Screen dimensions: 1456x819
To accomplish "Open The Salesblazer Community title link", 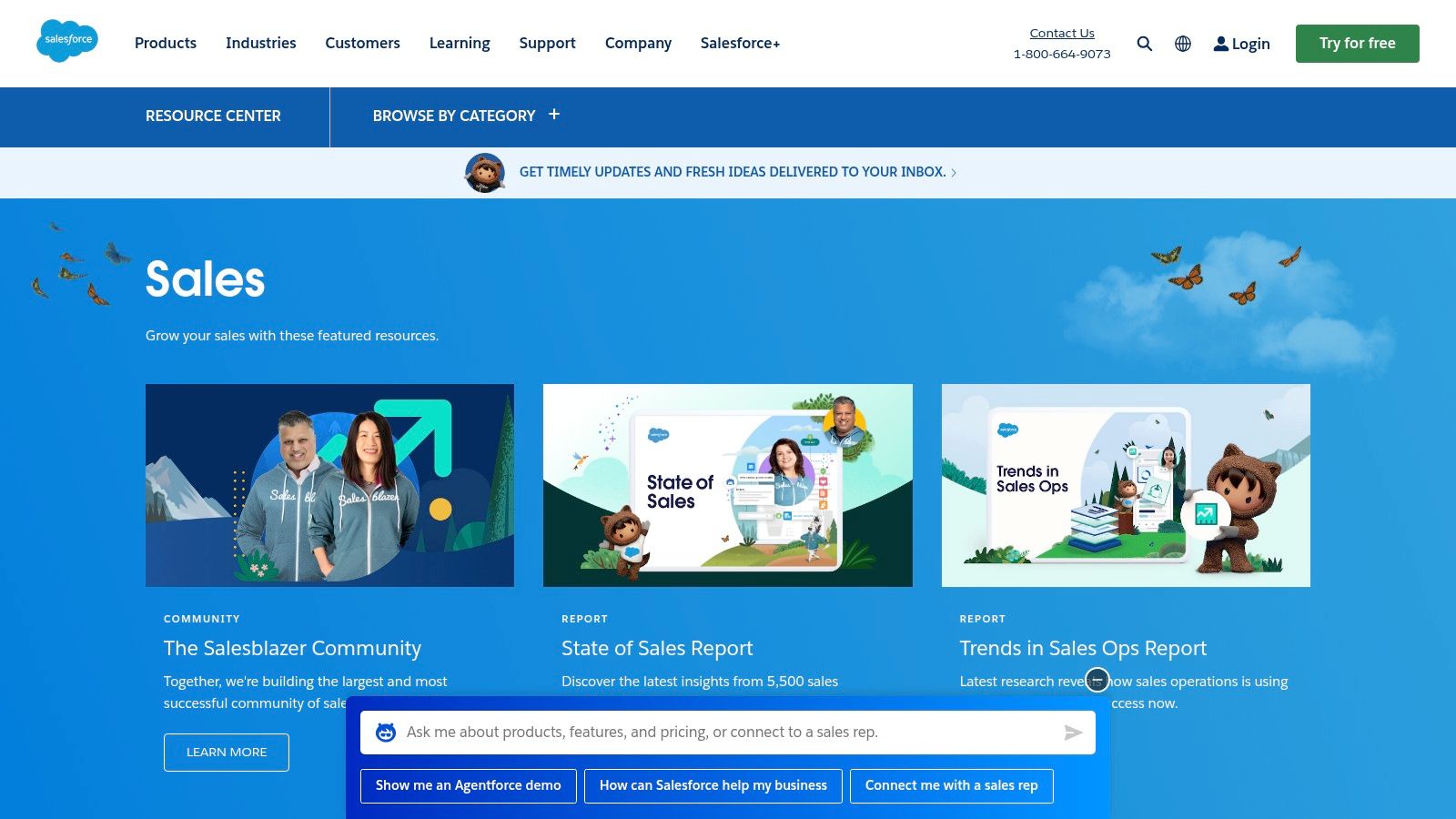I will [x=292, y=648].
